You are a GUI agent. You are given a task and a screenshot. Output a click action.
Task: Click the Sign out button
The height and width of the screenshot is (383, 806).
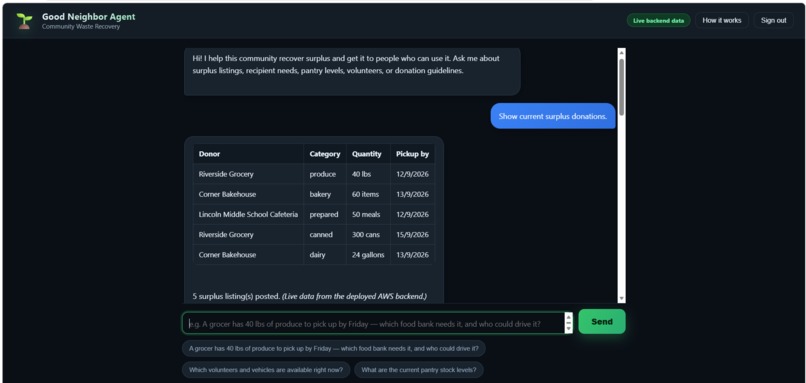[773, 21]
